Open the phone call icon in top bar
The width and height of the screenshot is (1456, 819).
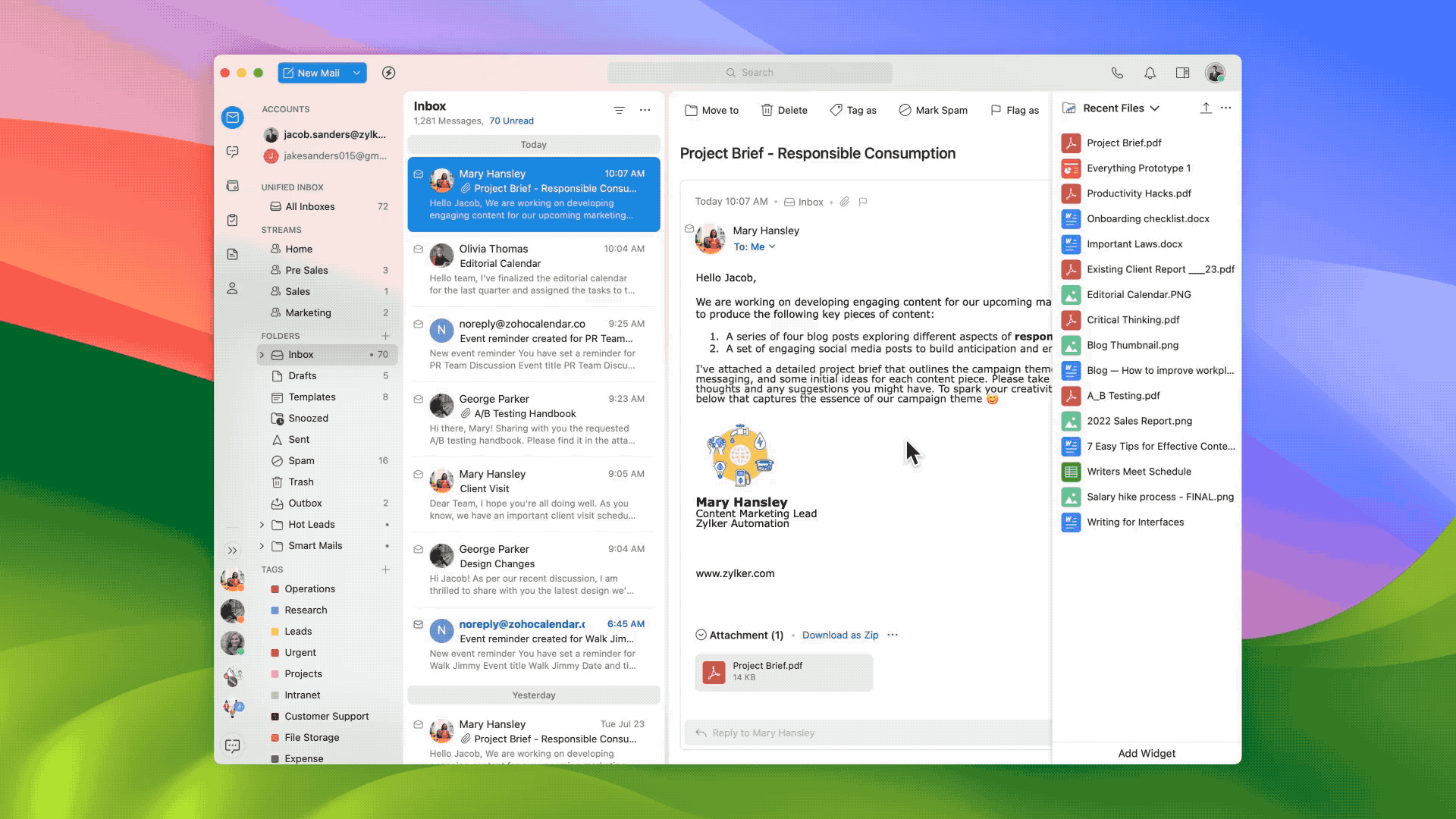click(1117, 73)
